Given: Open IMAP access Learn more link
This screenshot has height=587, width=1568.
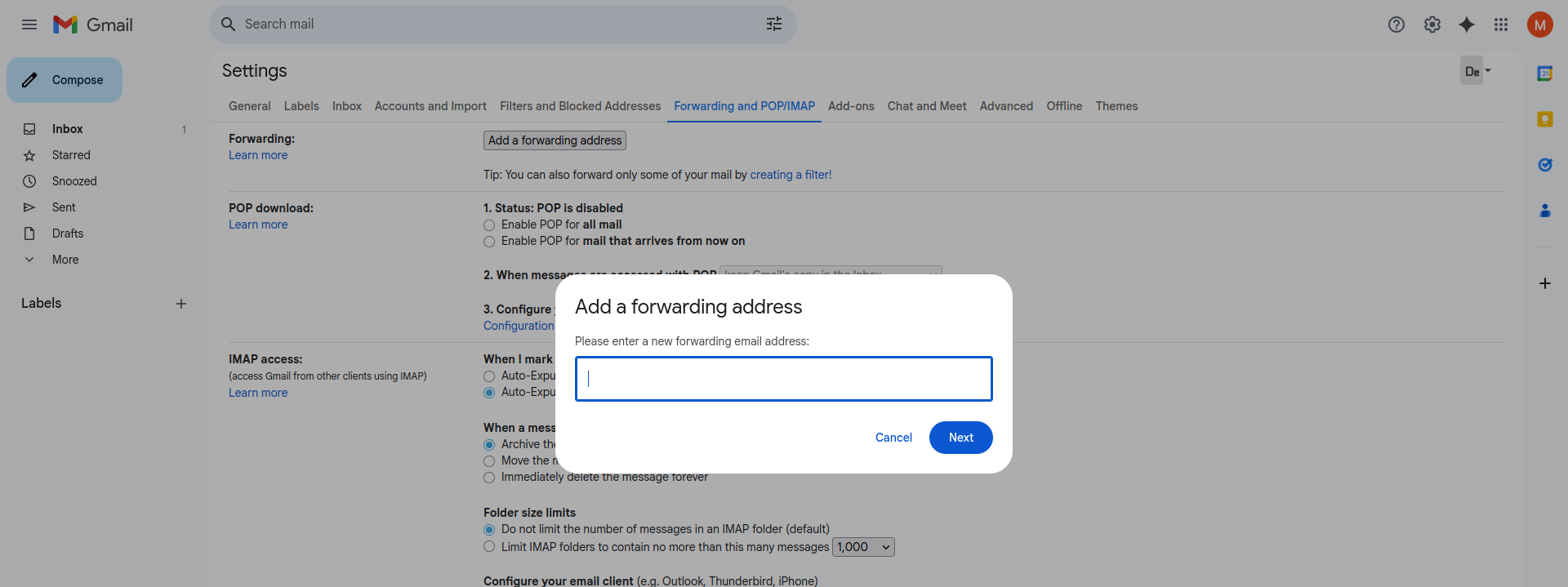Looking at the screenshot, I should coord(258,393).
